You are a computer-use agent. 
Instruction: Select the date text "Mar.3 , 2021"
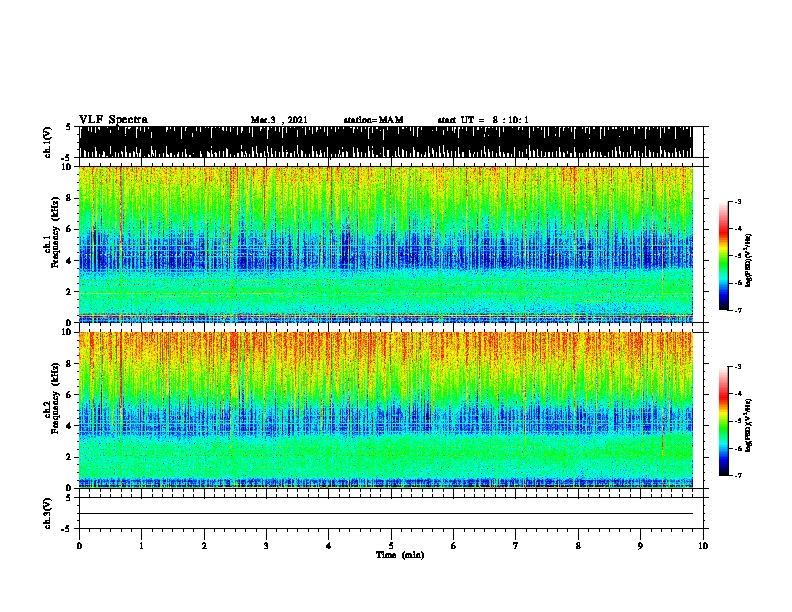279,120
